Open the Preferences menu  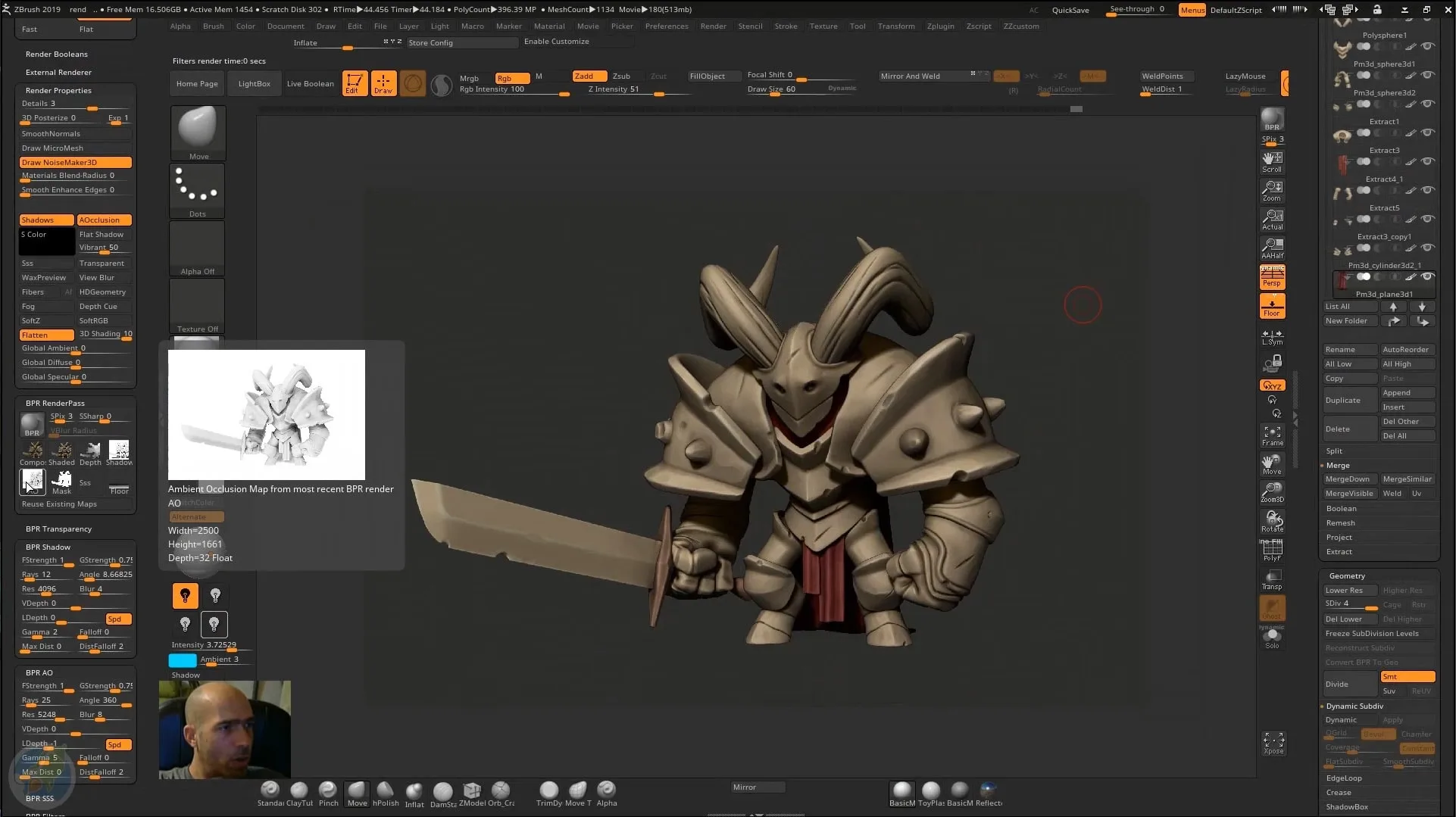666,26
